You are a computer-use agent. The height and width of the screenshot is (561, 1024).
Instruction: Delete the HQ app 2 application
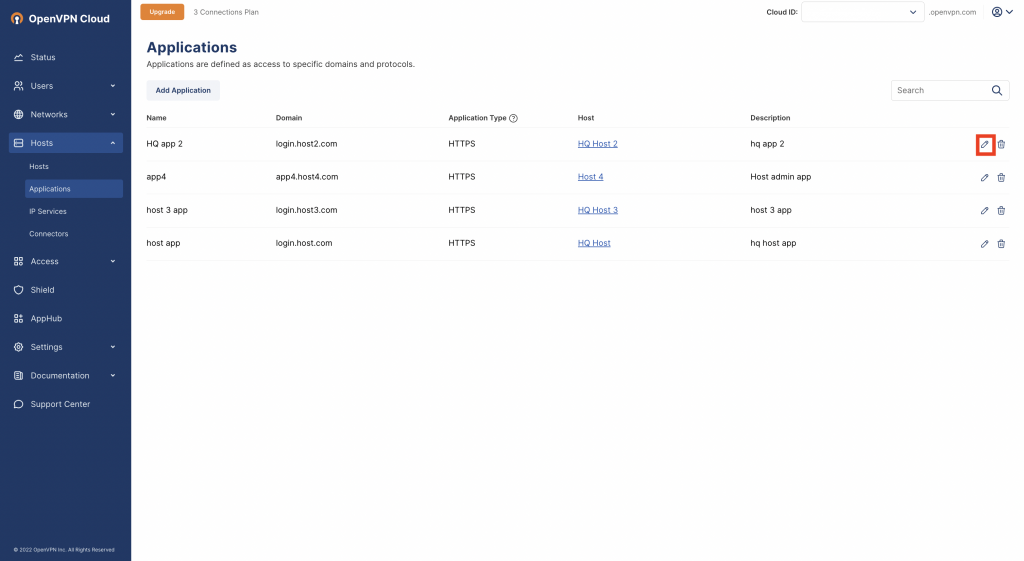tap(1001, 144)
